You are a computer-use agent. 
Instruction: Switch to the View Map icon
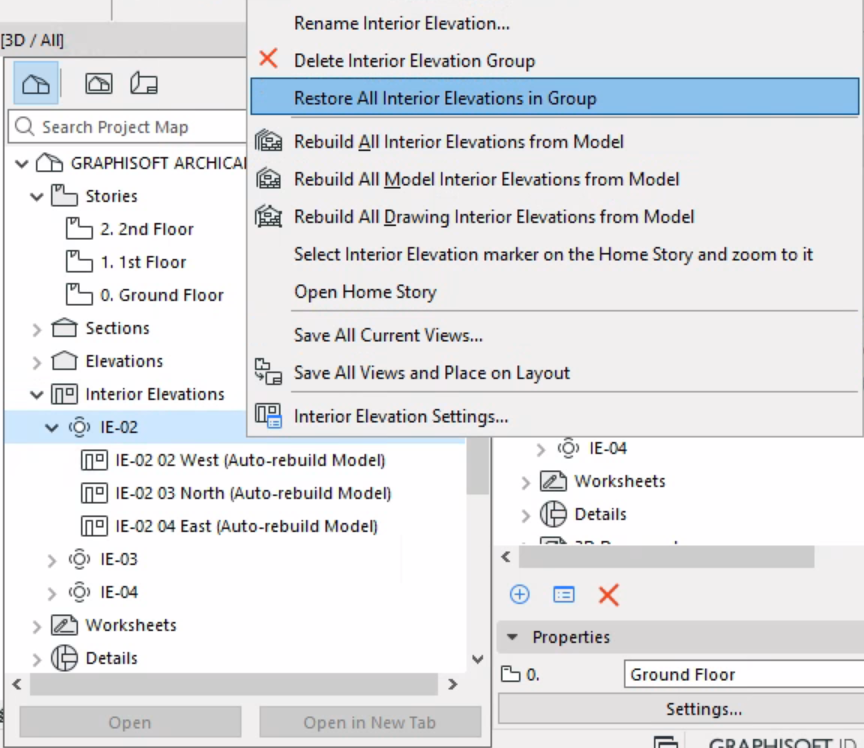[98, 84]
